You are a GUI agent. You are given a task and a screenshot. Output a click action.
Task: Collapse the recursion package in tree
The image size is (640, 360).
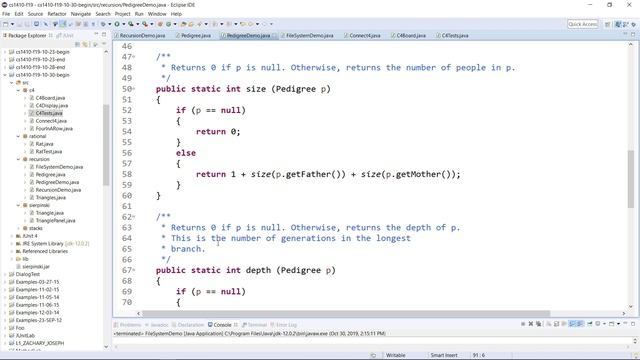coord(18,159)
